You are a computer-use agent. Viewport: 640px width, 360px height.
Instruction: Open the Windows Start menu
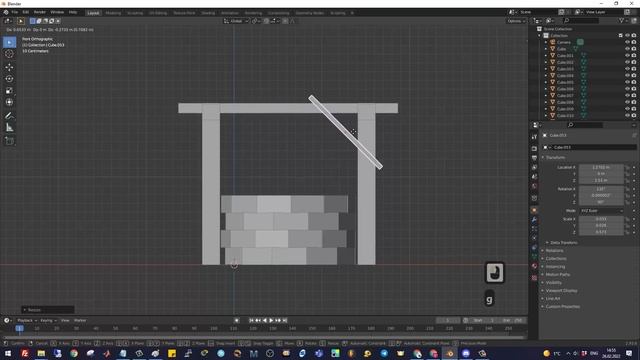[x=8, y=353]
